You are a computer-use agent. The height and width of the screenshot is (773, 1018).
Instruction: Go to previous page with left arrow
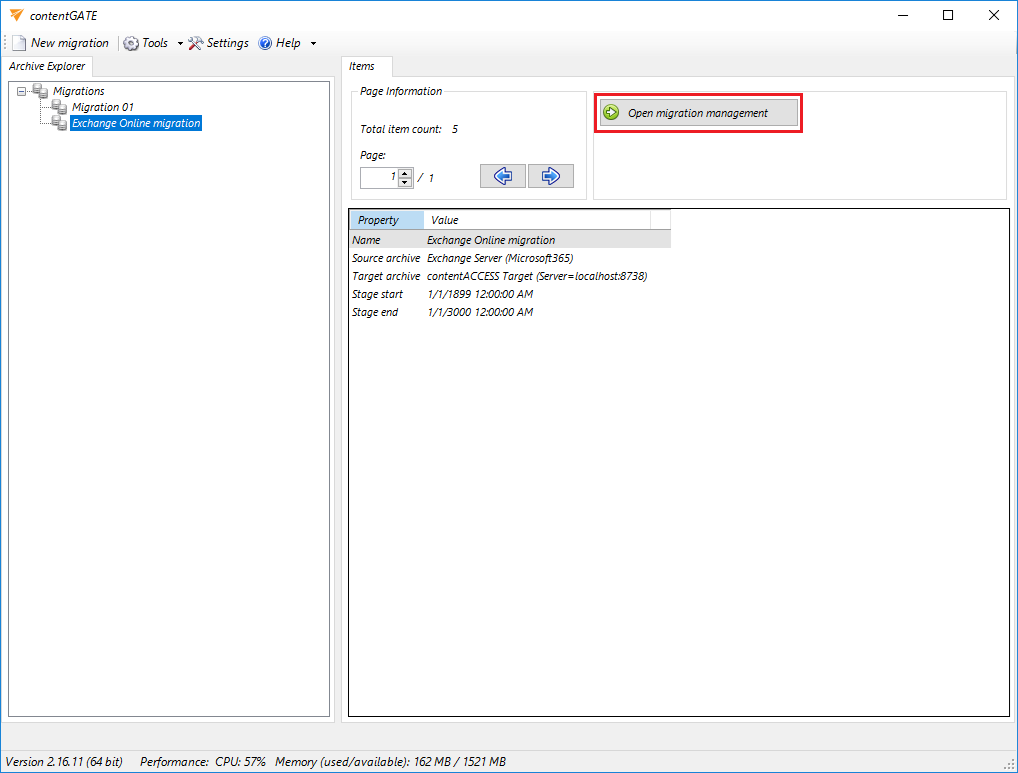[502, 176]
